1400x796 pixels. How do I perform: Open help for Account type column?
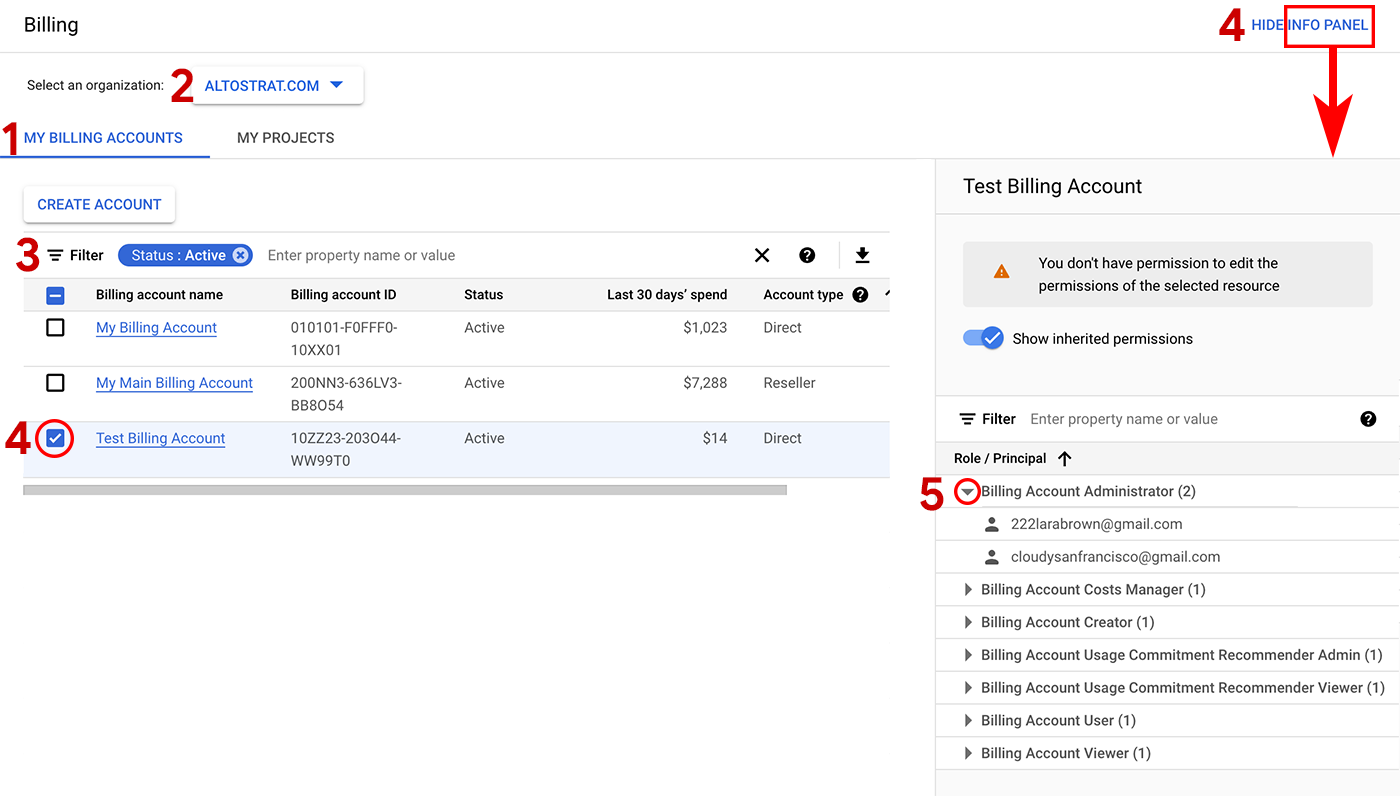859,294
